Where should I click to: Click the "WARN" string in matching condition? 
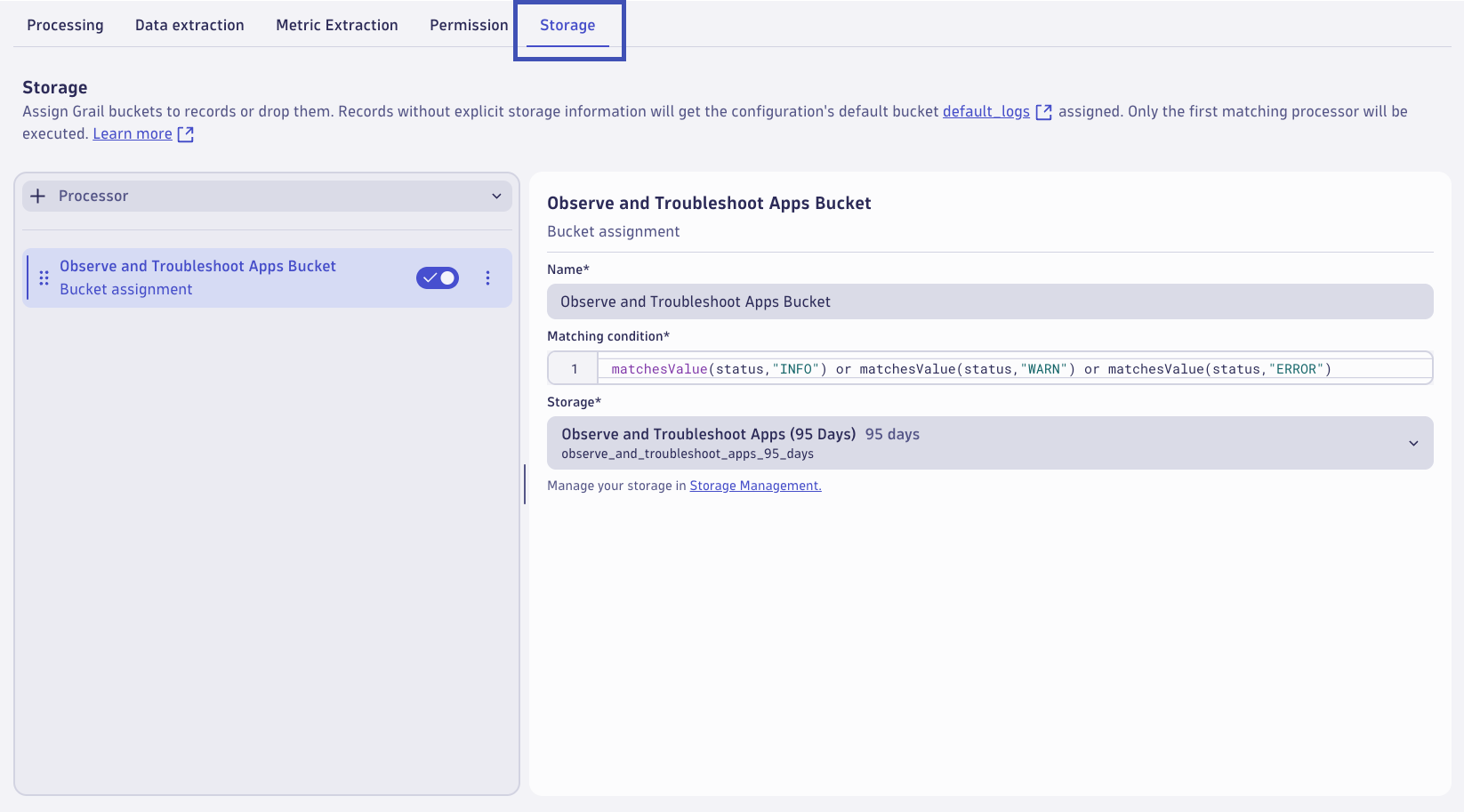click(x=1044, y=369)
